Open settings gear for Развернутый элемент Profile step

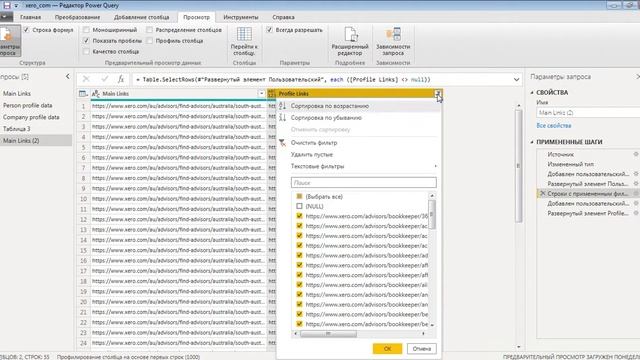point(636,213)
